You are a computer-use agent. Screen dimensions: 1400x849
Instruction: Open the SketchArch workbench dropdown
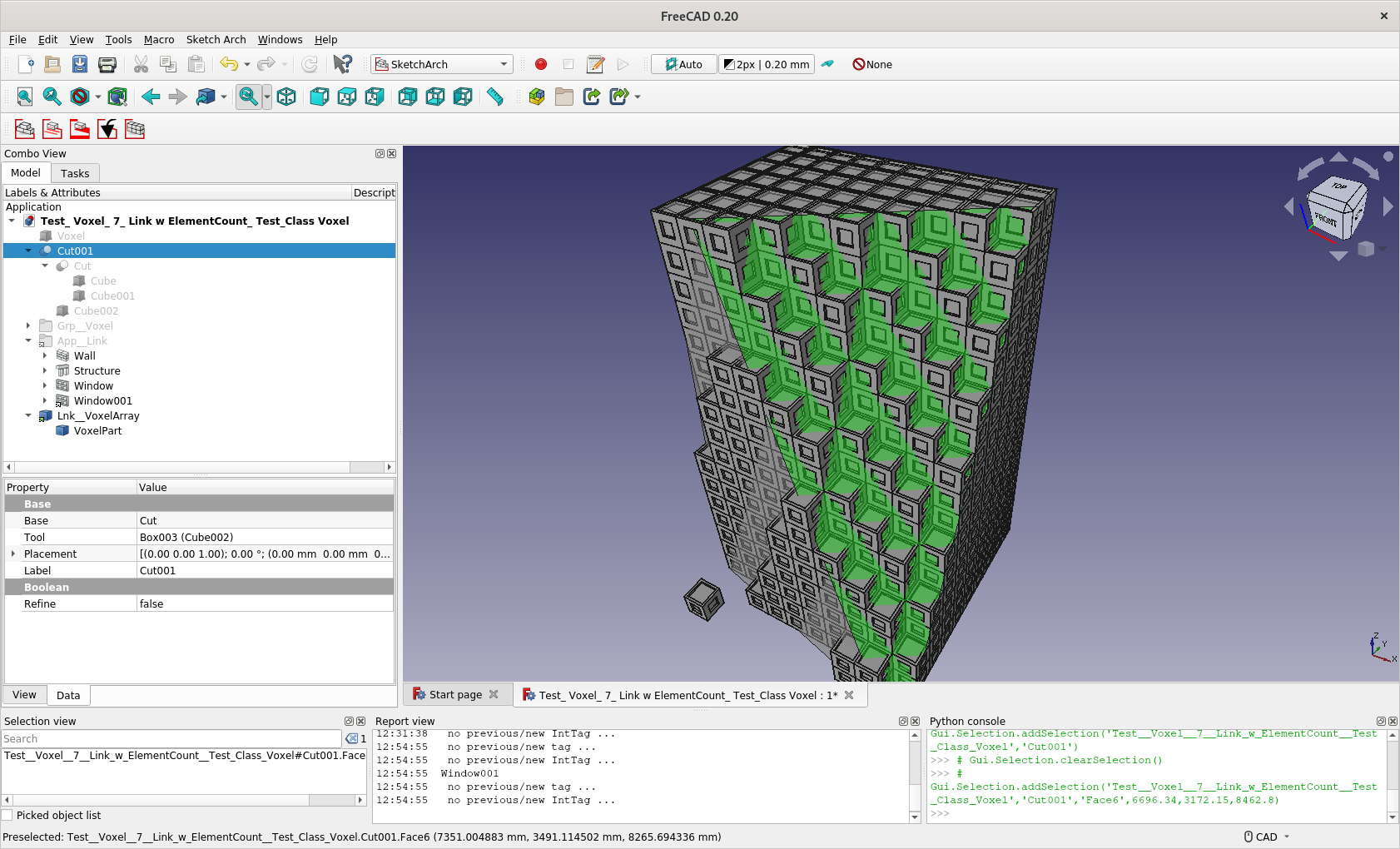pos(441,64)
